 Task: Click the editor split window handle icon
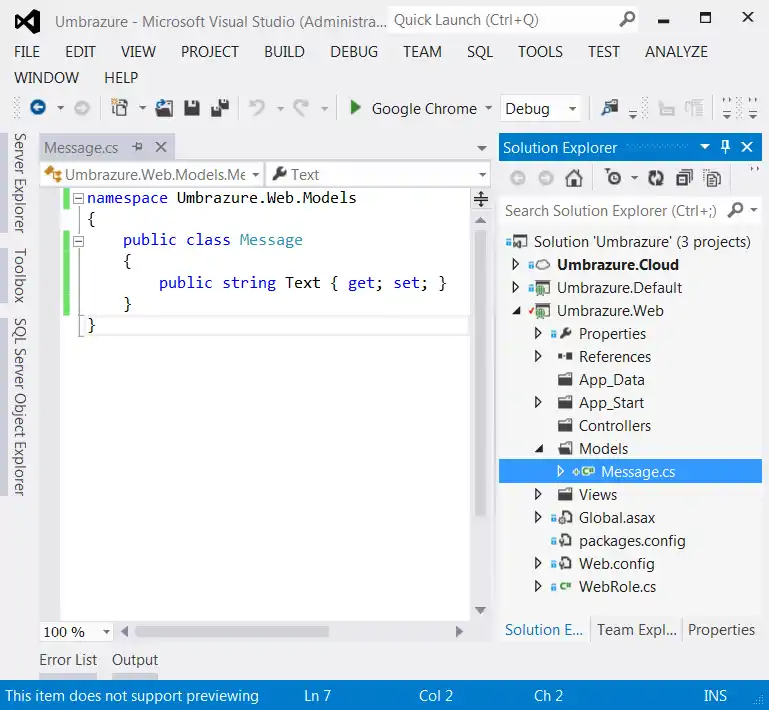click(x=481, y=199)
